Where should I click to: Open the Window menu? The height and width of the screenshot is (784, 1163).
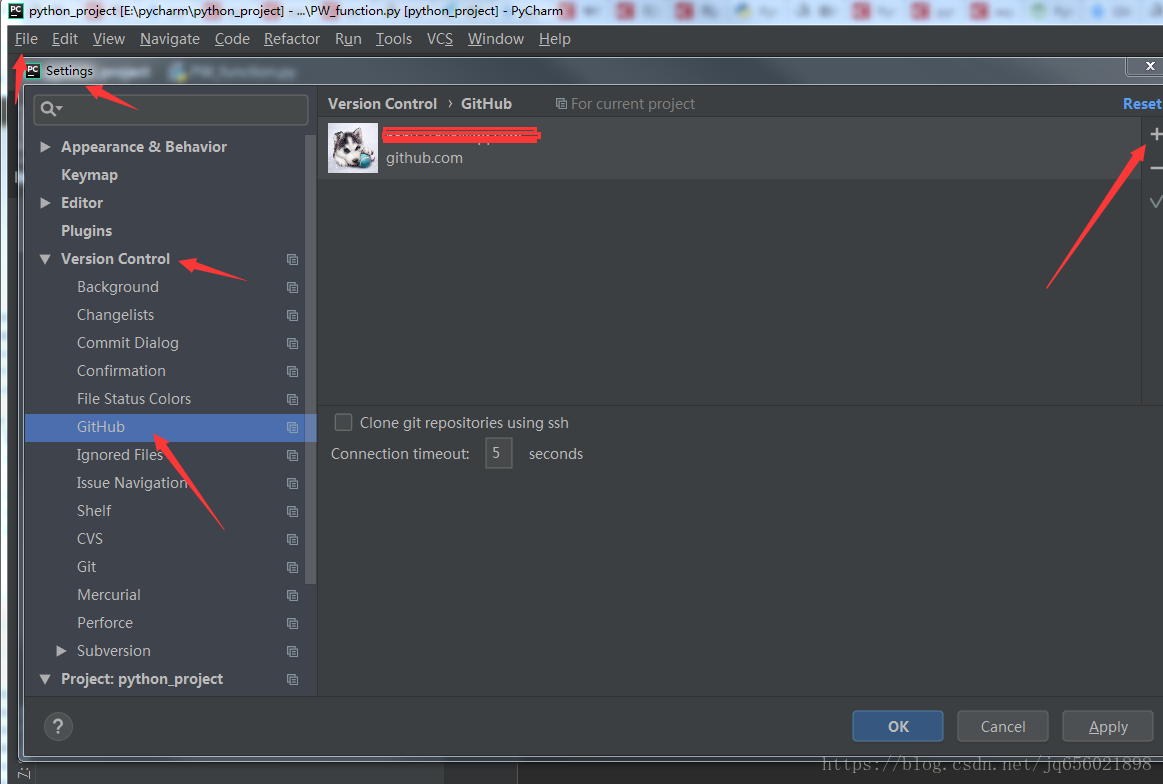(x=495, y=39)
